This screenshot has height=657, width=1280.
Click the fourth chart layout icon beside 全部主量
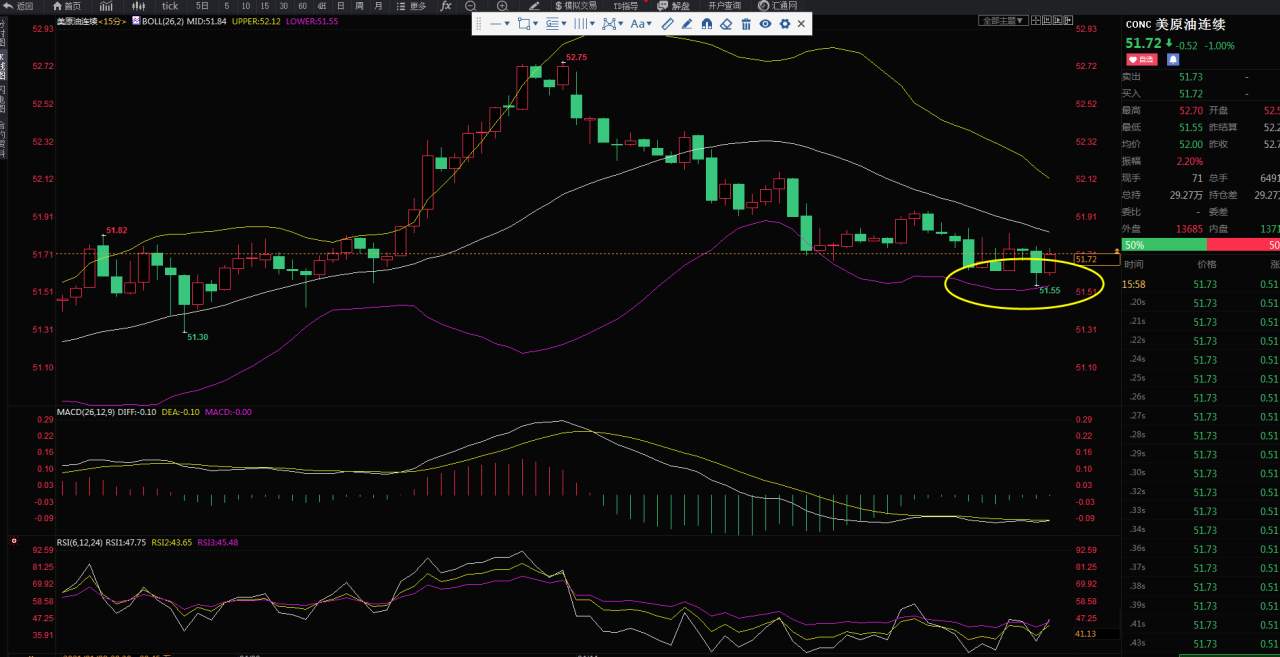point(1068,20)
